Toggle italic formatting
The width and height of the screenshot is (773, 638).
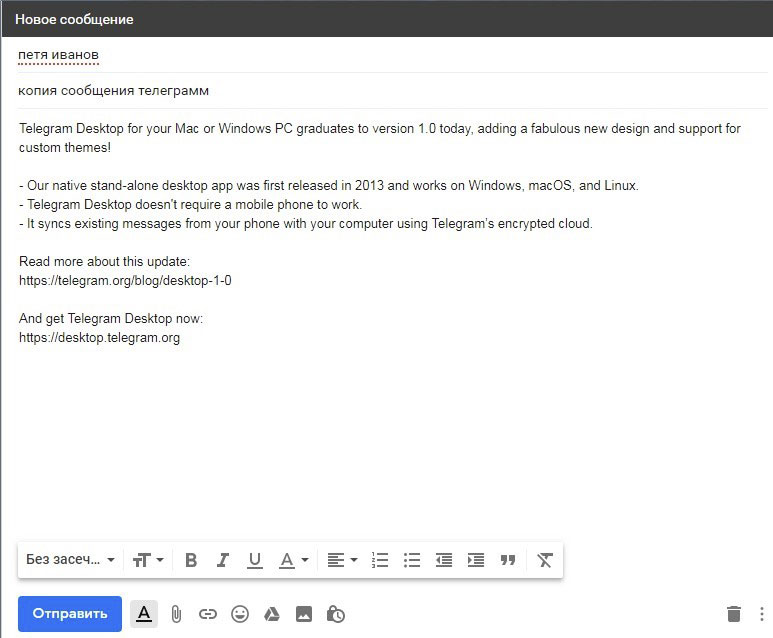click(x=223, y=560)
